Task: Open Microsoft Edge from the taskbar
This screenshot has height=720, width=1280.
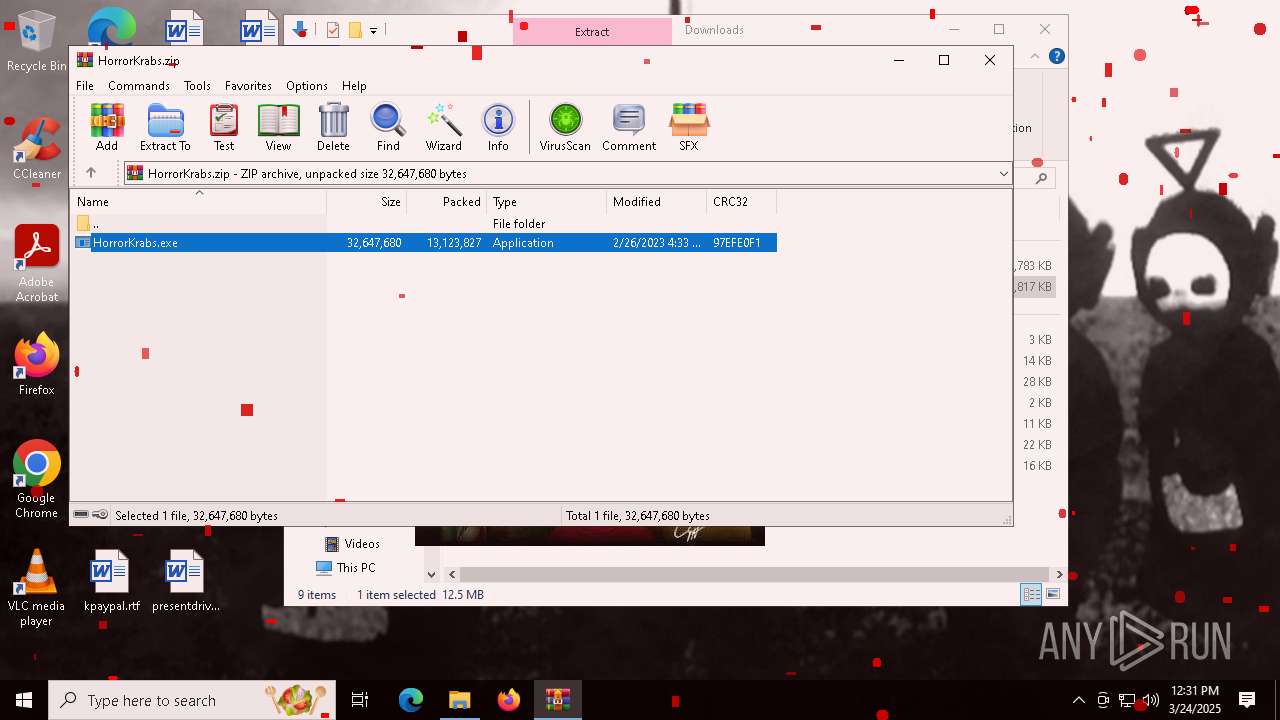Action: 411,700
